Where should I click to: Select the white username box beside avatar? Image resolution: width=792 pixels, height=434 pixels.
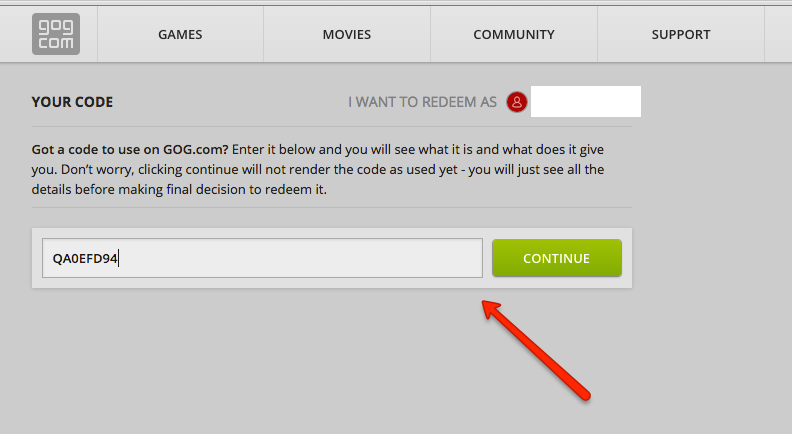[x=586, y=102]
